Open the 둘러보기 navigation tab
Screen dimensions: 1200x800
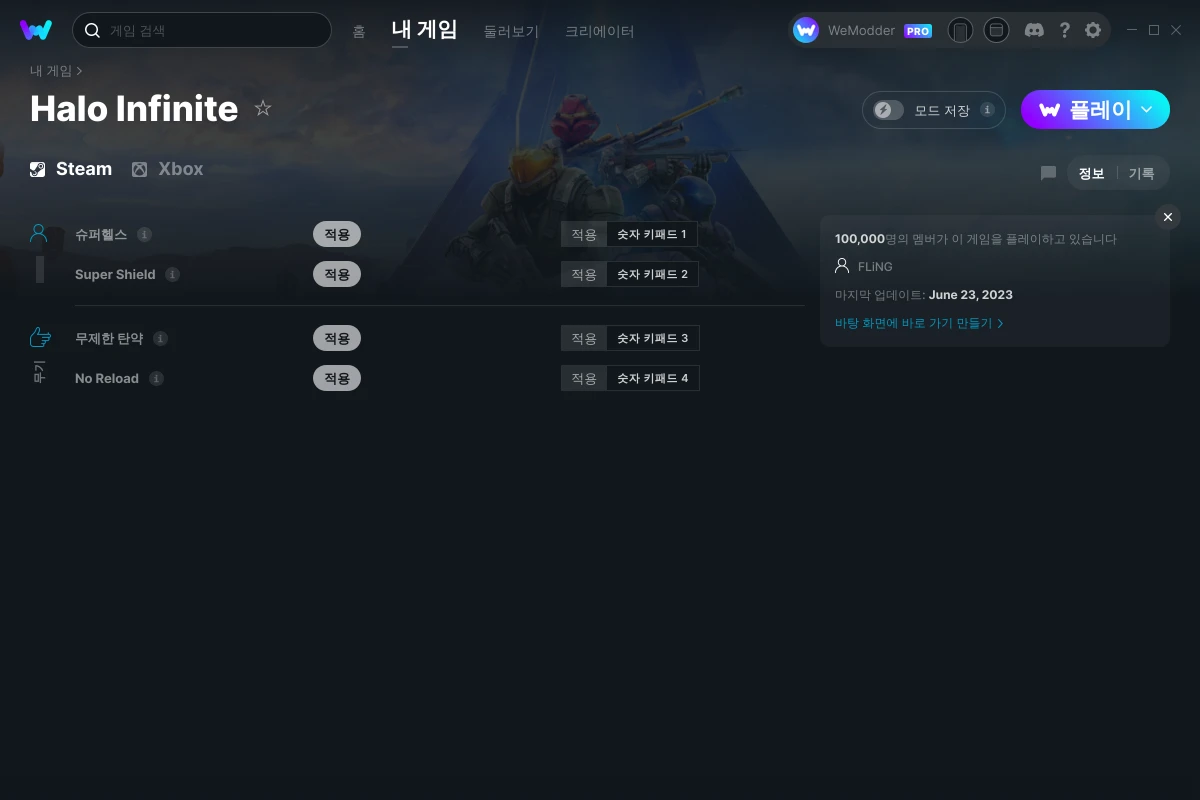[511, 31]
